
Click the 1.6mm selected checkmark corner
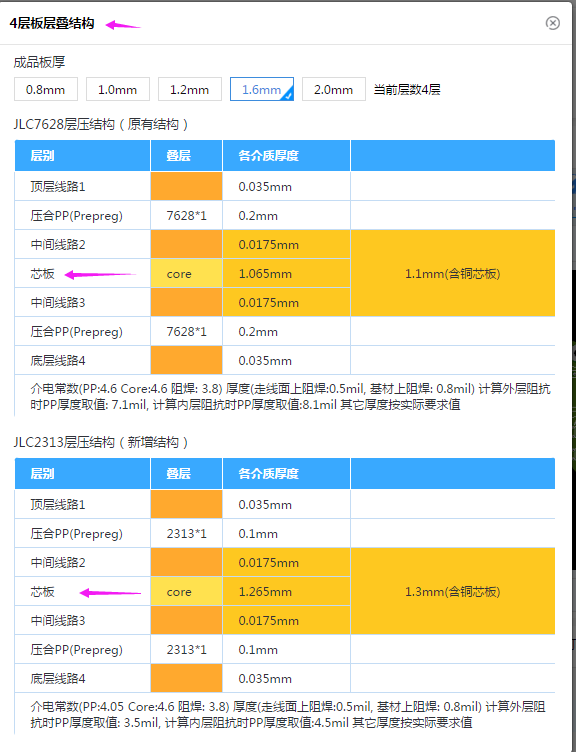click(x=288, y=95)
